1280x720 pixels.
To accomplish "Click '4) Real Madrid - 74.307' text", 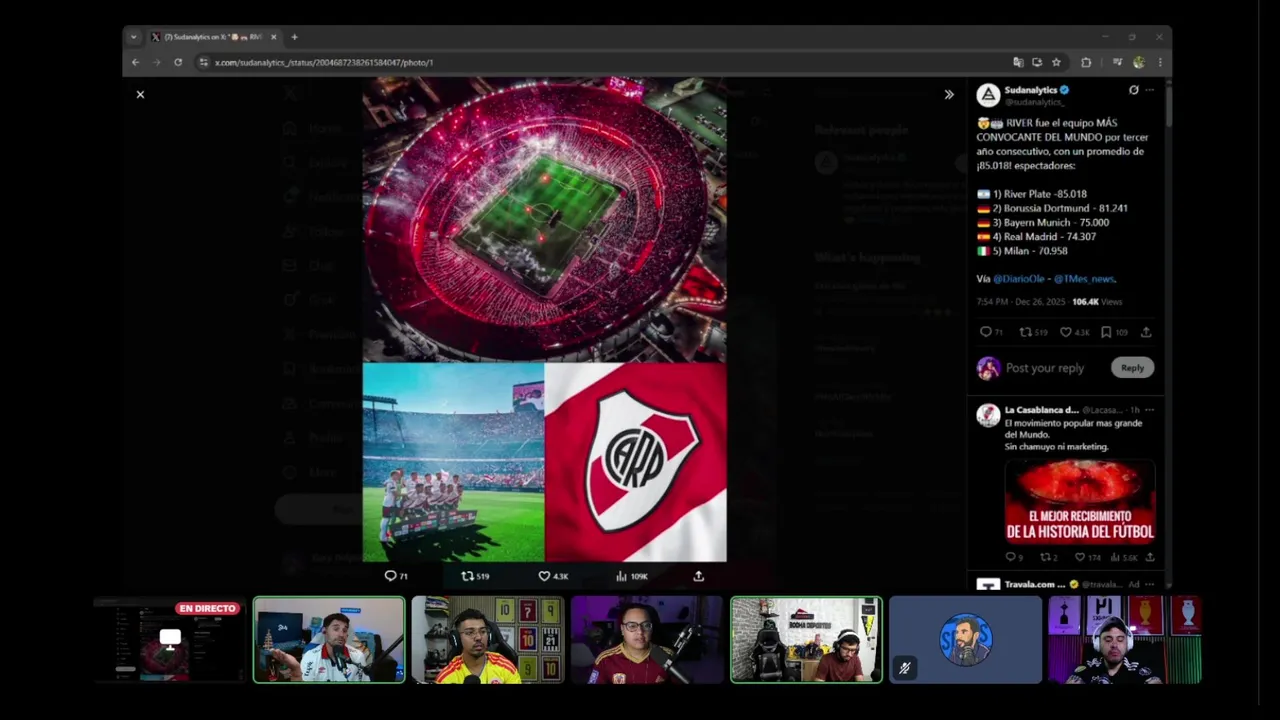I will coord(1044,237).
